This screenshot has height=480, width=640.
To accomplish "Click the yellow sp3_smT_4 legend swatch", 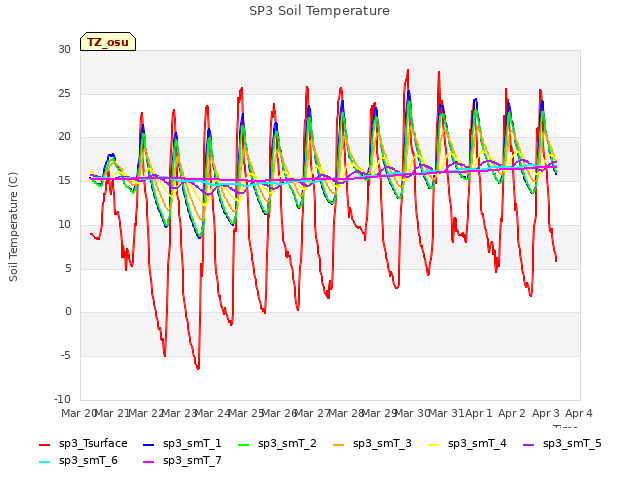I will (434, 444).
